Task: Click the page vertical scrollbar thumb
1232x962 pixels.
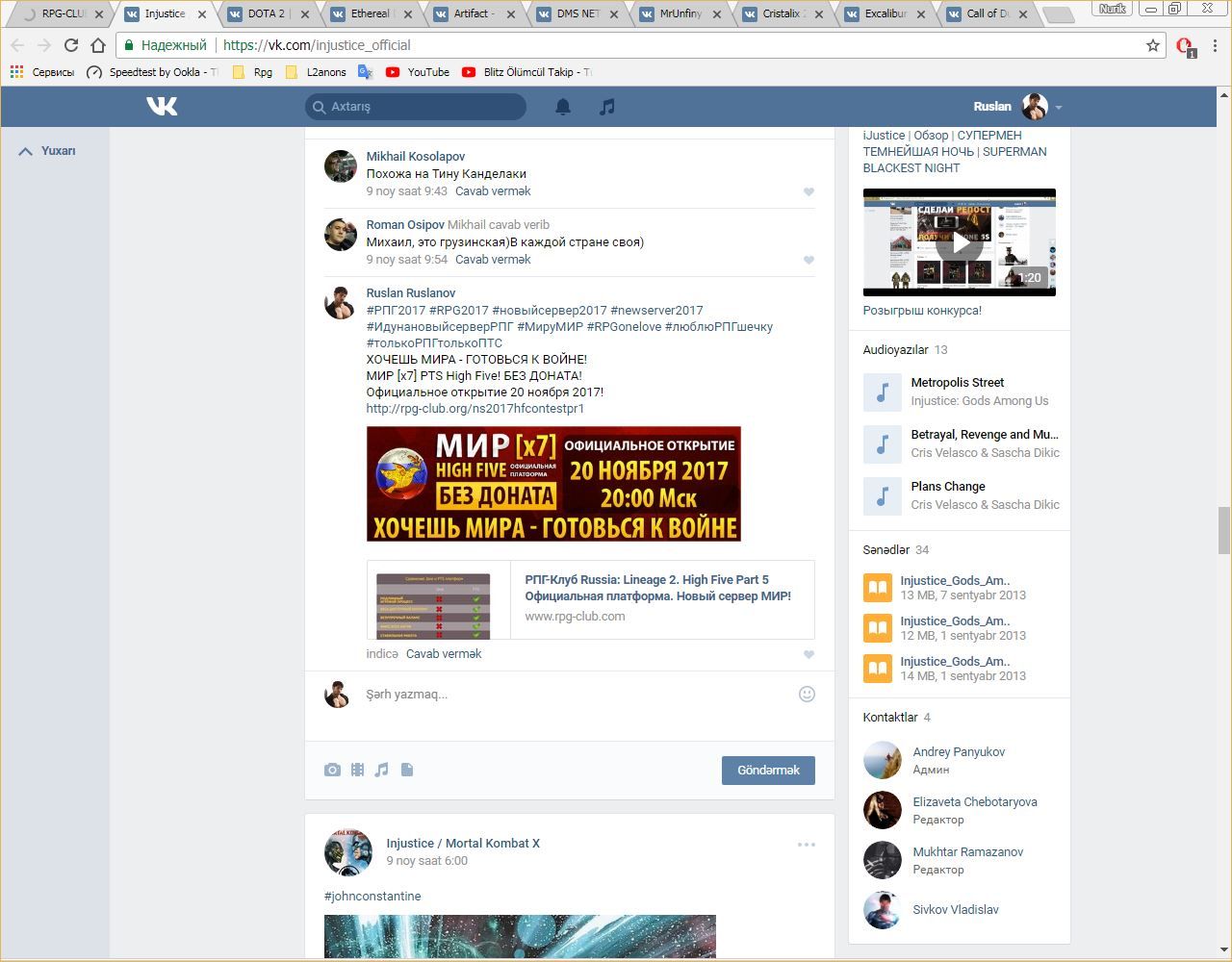Action: click(x=1224, y=530)
